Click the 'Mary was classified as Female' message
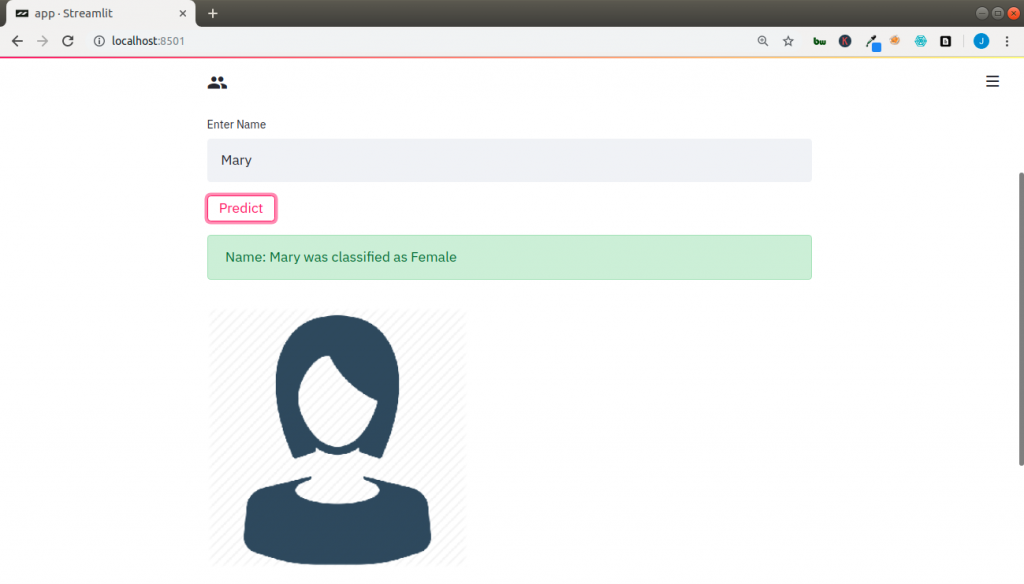The image size is (1024, 584). point(509,257)
